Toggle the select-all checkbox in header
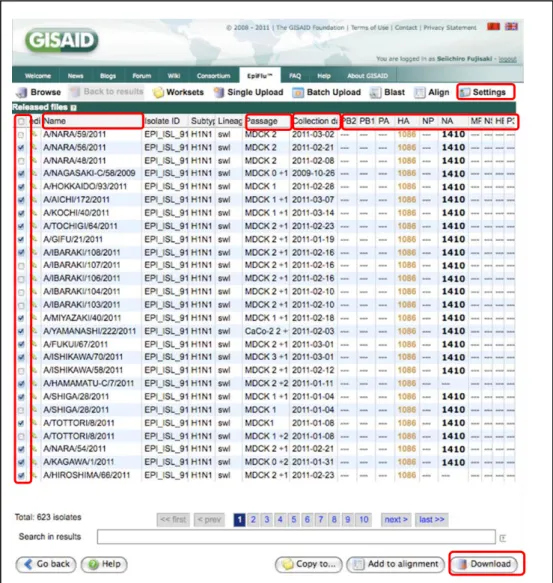 (21, 122)
